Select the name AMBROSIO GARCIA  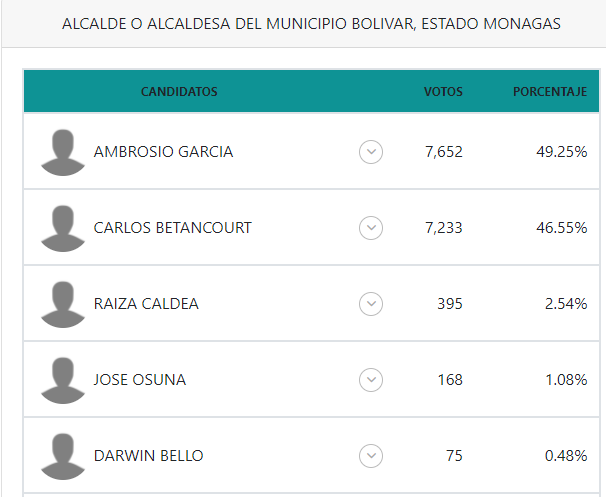point(163,152)
